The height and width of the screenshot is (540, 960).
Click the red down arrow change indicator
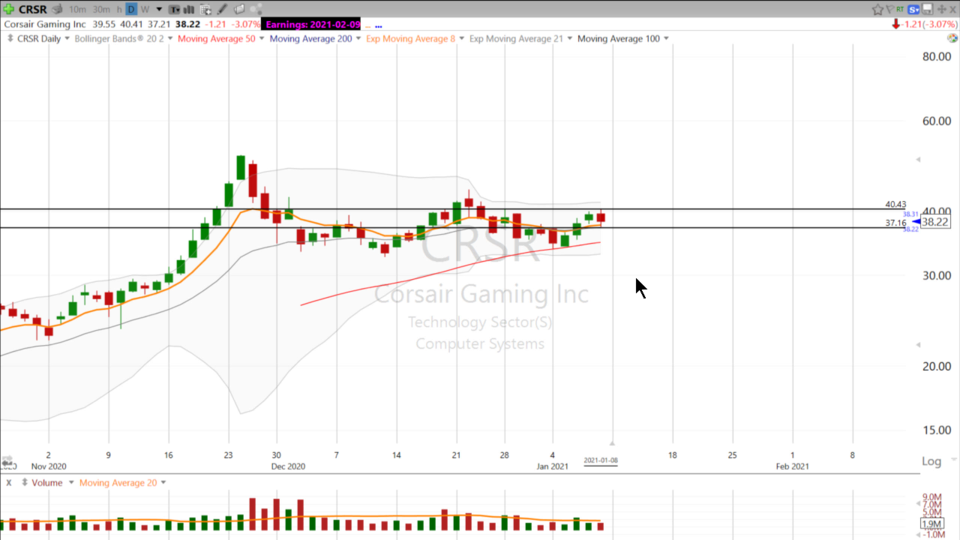pyautogui.click(x=896, y=24)
